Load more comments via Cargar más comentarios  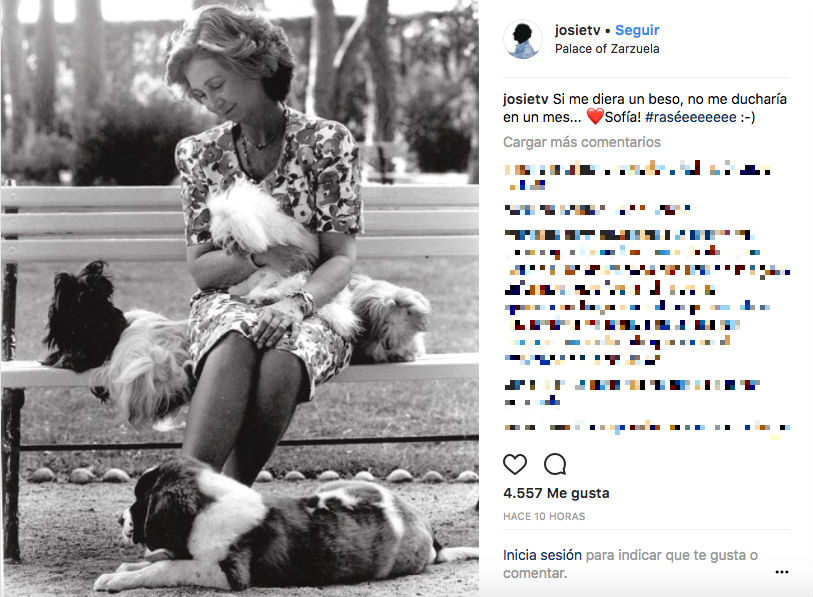(582, 142)
